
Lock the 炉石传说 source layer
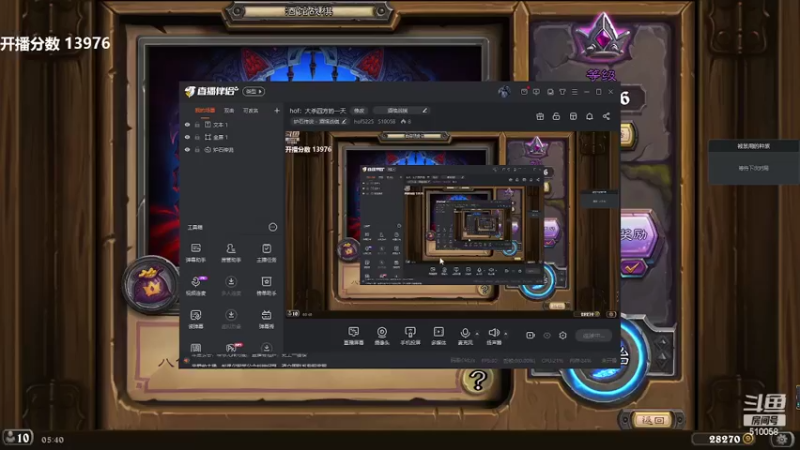[x=197, y=150]
